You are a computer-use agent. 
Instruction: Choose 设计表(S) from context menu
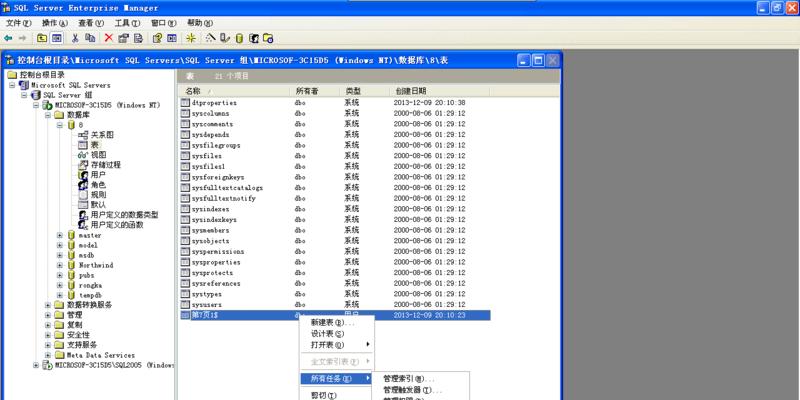tap(337, 334)
